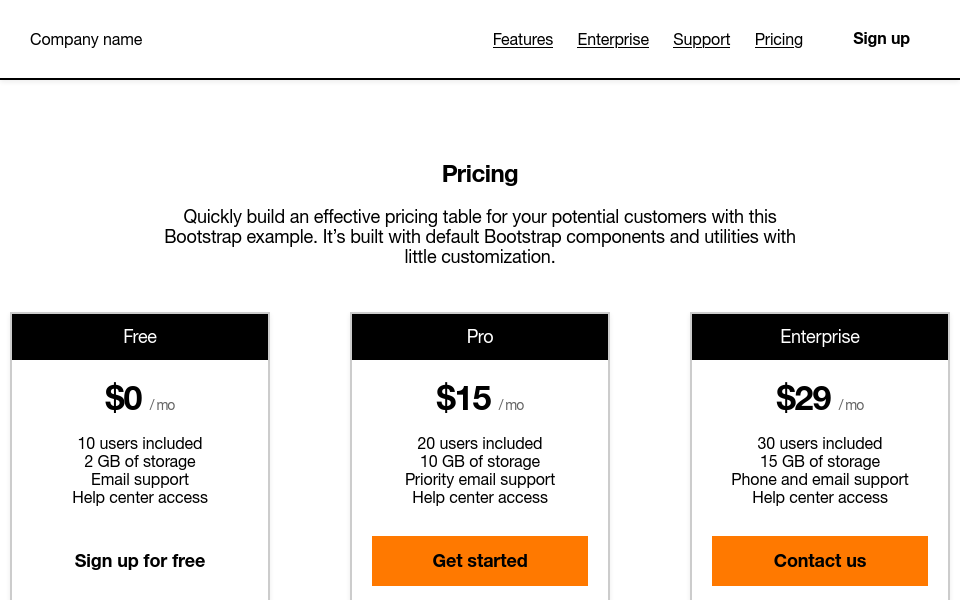The width and height of the screenshot is (960, 600).
Task: Click Email support under the Free plan
Action: [139, 479]
